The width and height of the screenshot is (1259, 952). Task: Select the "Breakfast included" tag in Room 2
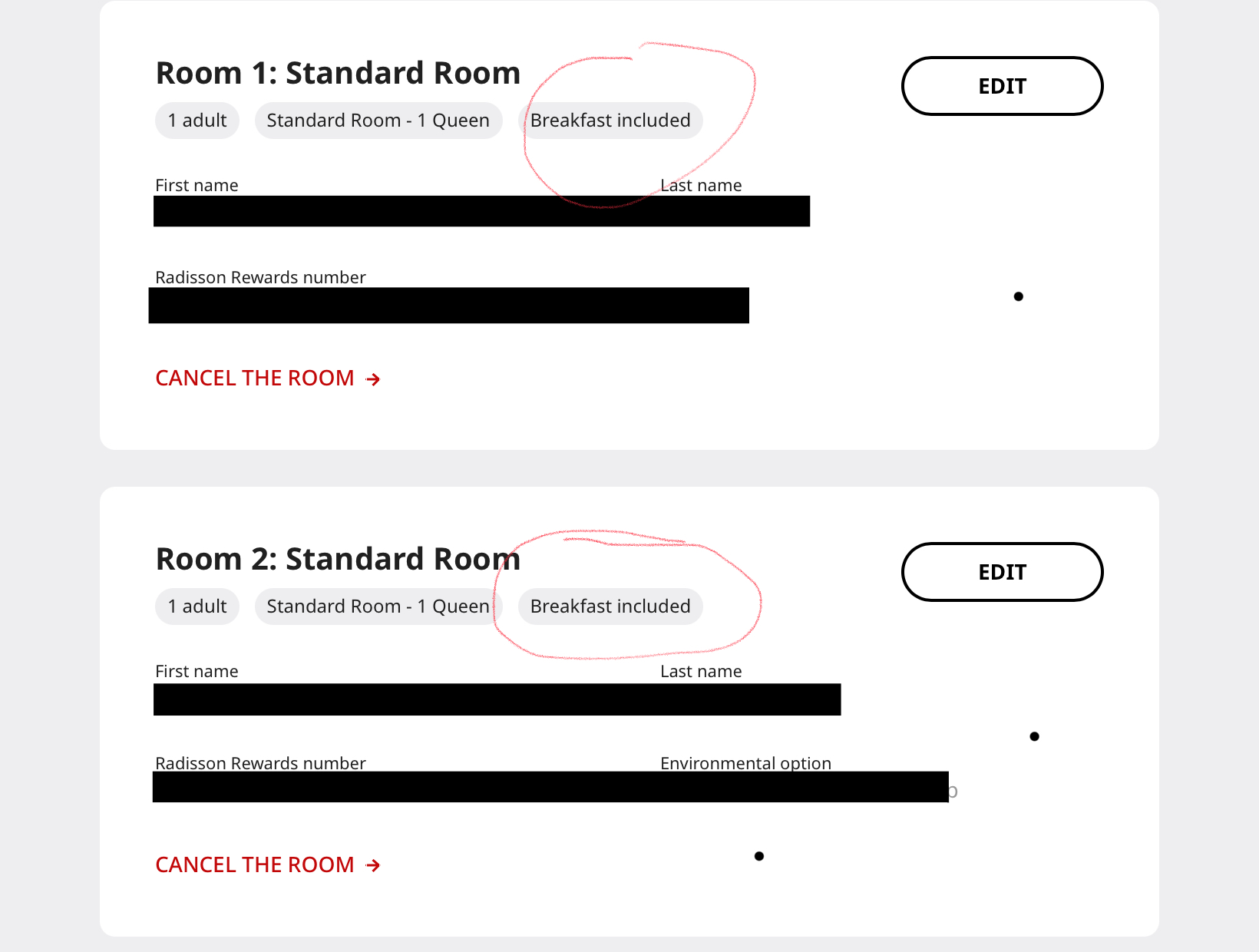click(x=610, y=607)
